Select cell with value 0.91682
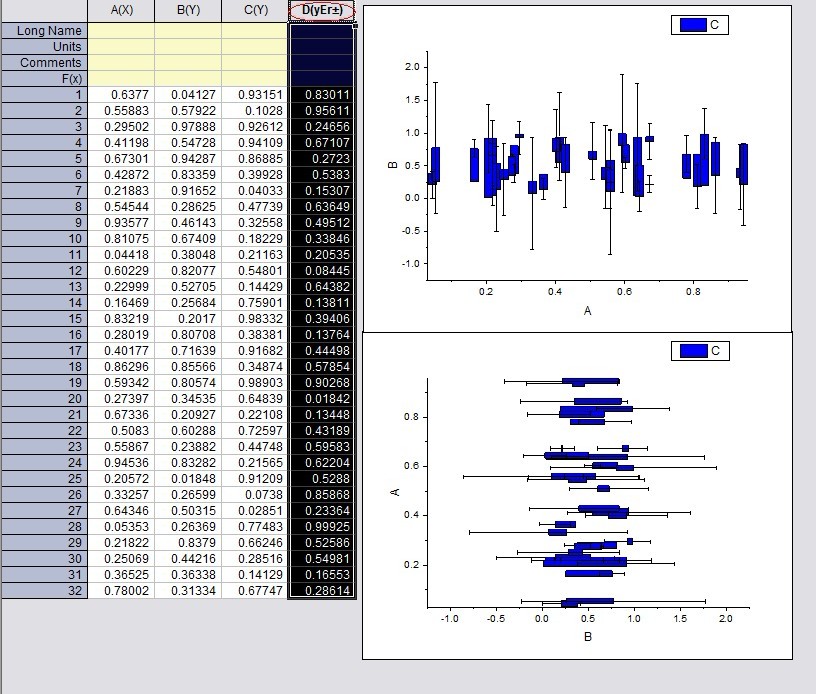The height and width of the screenshot is (694, 816). (255, 351)
